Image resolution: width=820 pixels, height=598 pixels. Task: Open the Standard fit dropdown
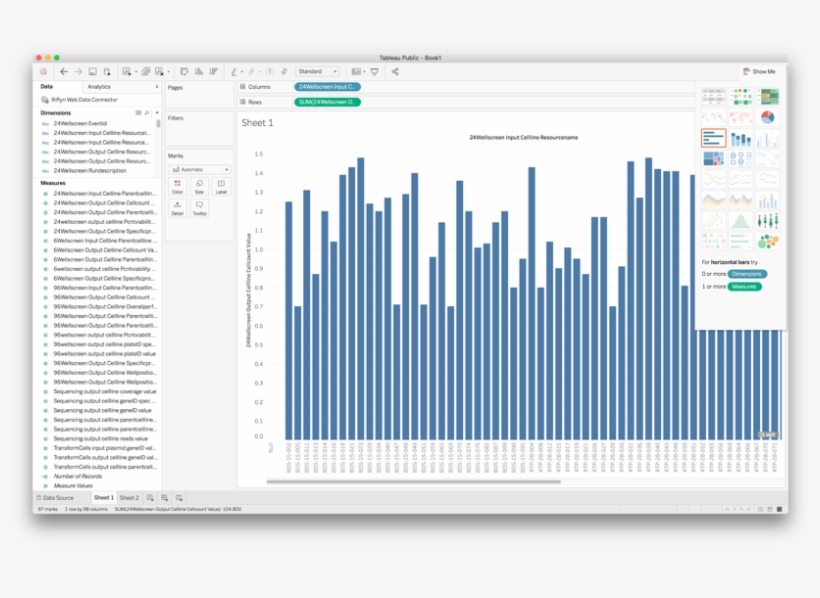click(318, 71)
